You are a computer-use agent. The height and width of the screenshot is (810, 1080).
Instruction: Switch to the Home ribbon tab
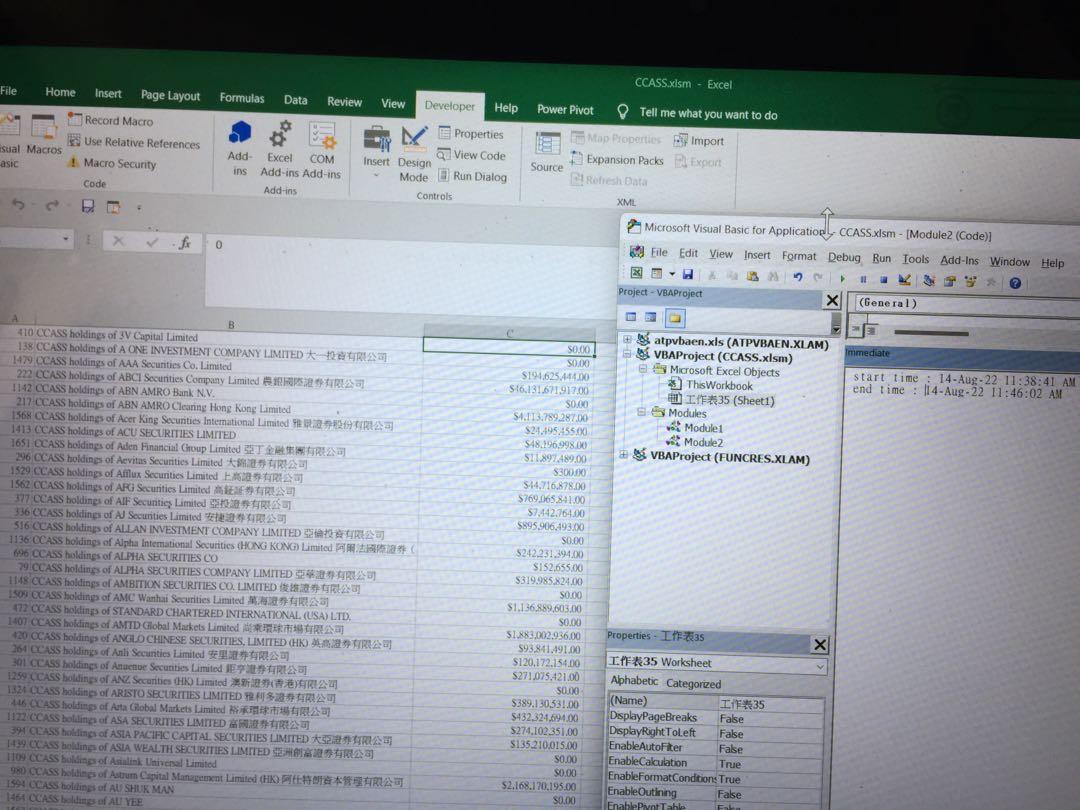[60, 92]
